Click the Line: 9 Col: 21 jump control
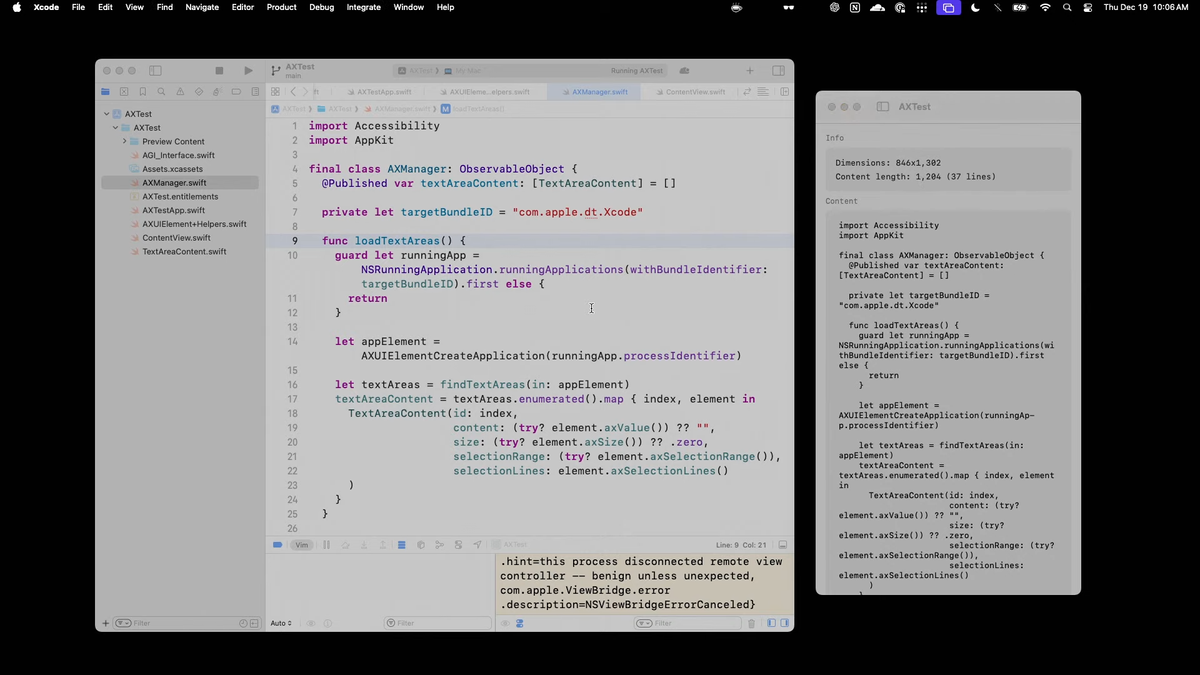 tap(739, 545)
